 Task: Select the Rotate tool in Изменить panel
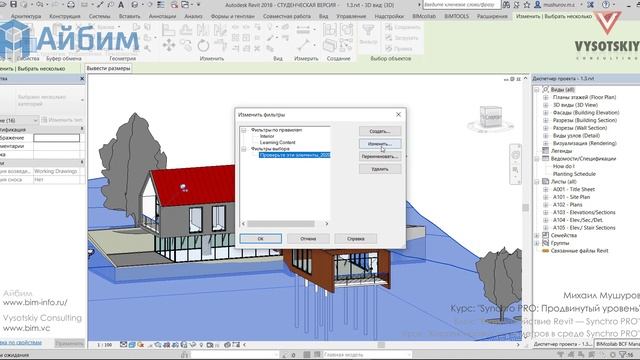coord(203,45)
